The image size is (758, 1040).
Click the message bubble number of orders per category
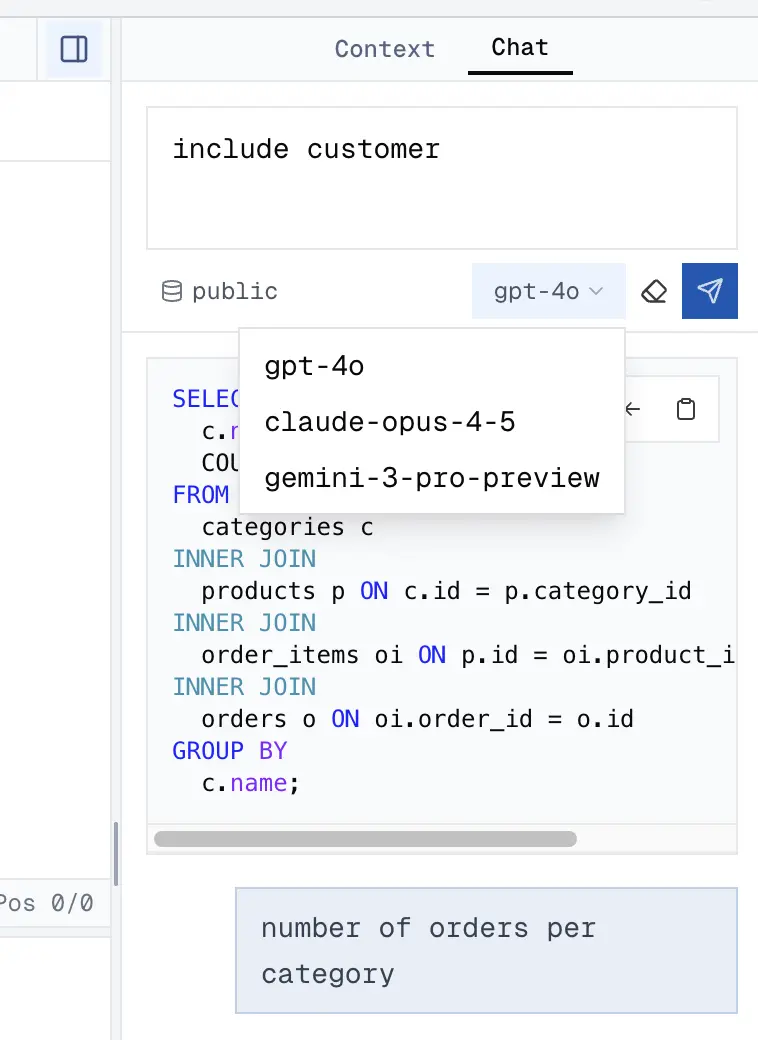click(485, 950)
